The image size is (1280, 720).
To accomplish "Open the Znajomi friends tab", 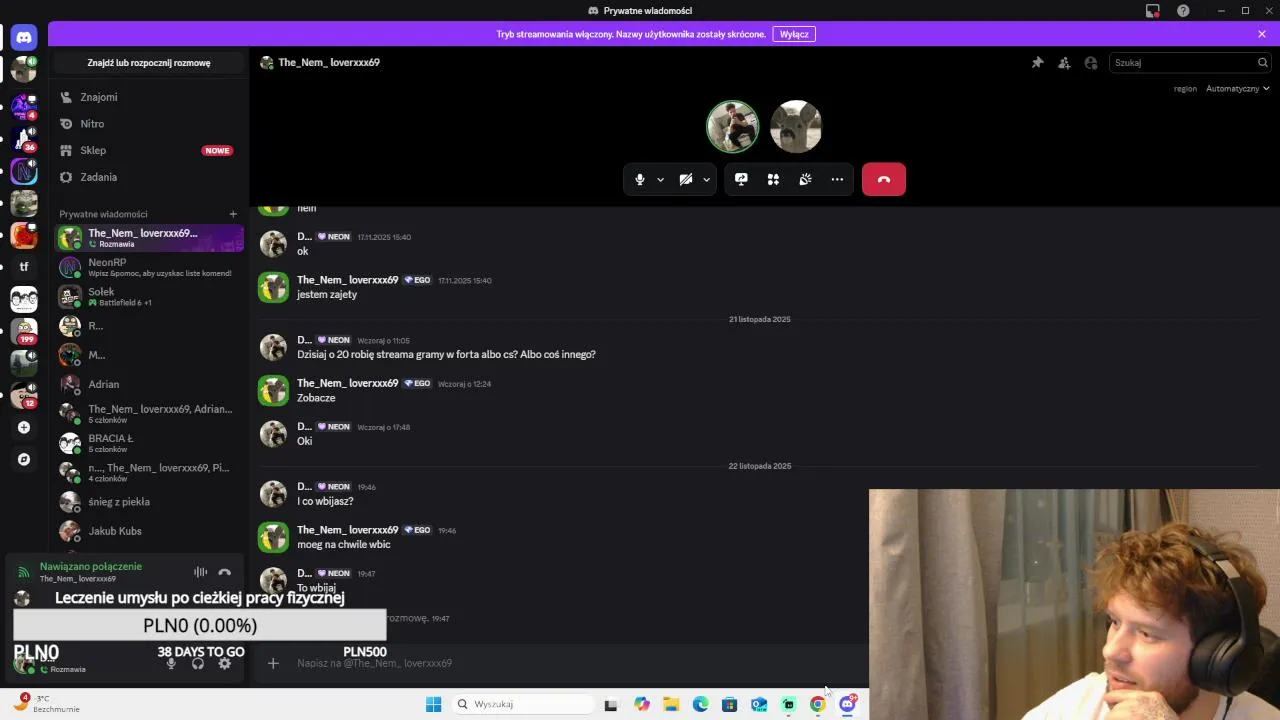I will pyautogui.click(x=149, y=97).
